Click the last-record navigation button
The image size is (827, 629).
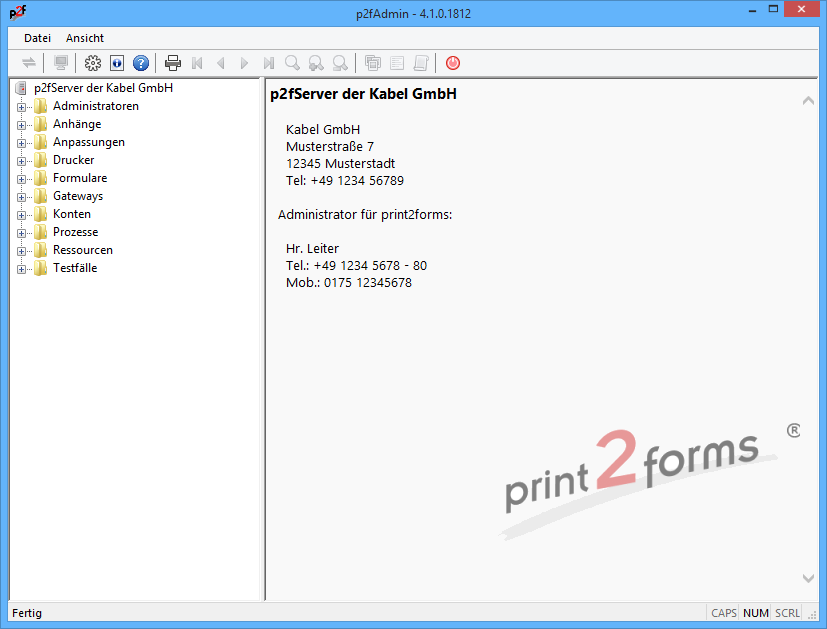coord(268,62)
